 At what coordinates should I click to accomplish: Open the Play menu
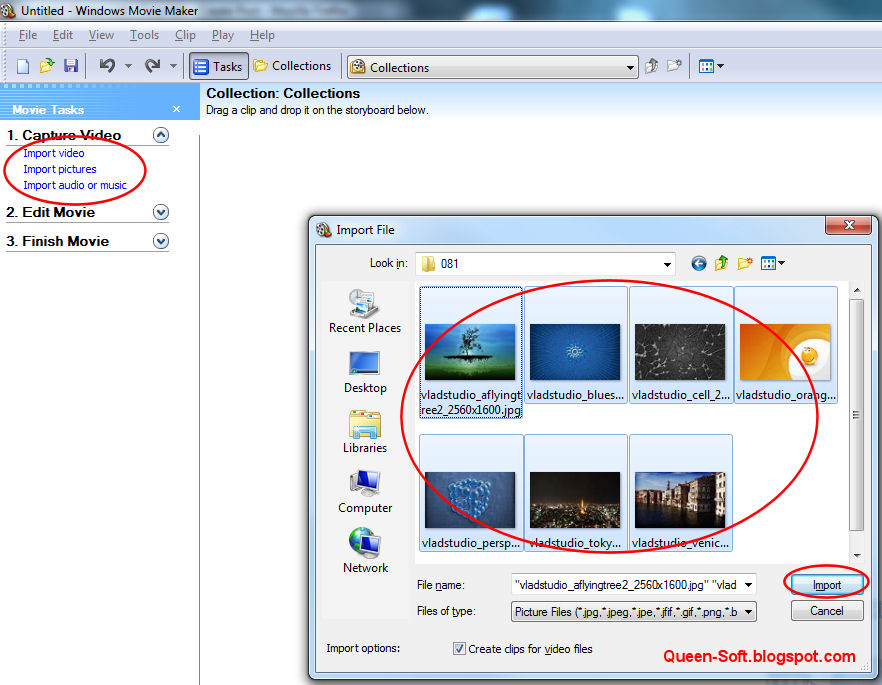[x=223, y=35]
